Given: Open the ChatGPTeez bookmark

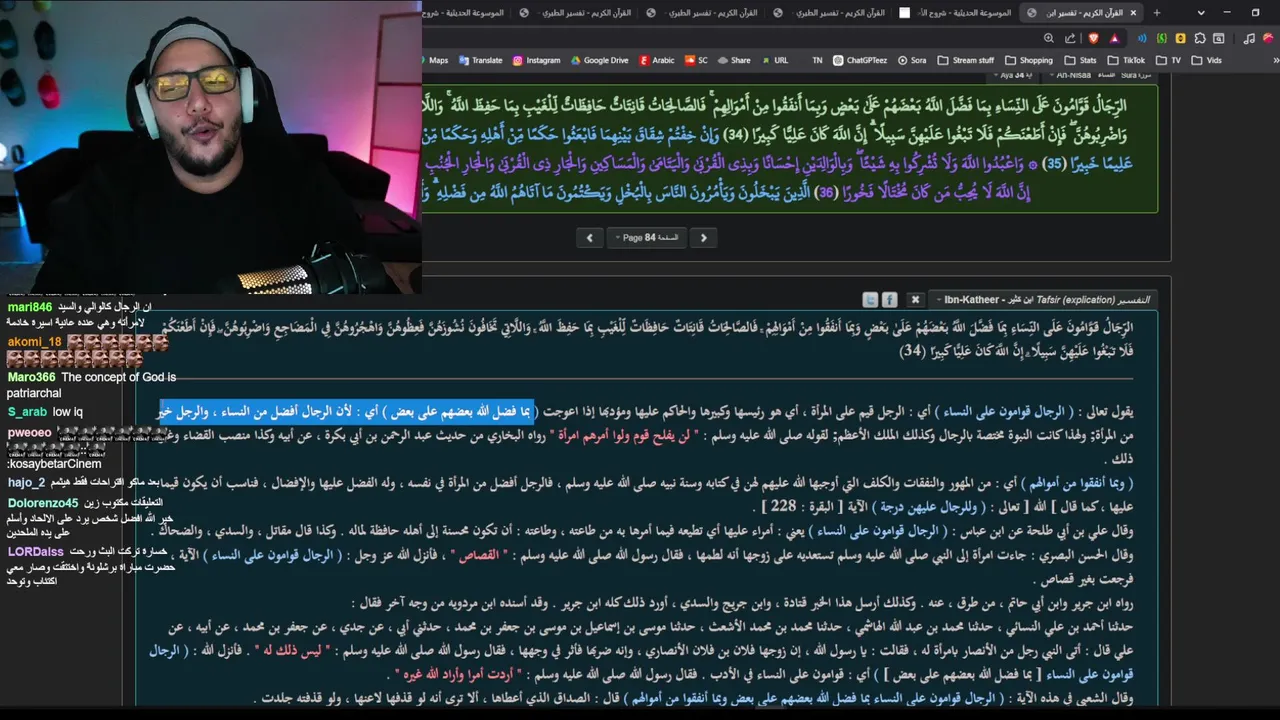Looking at the screenshot, I should 860,60.
